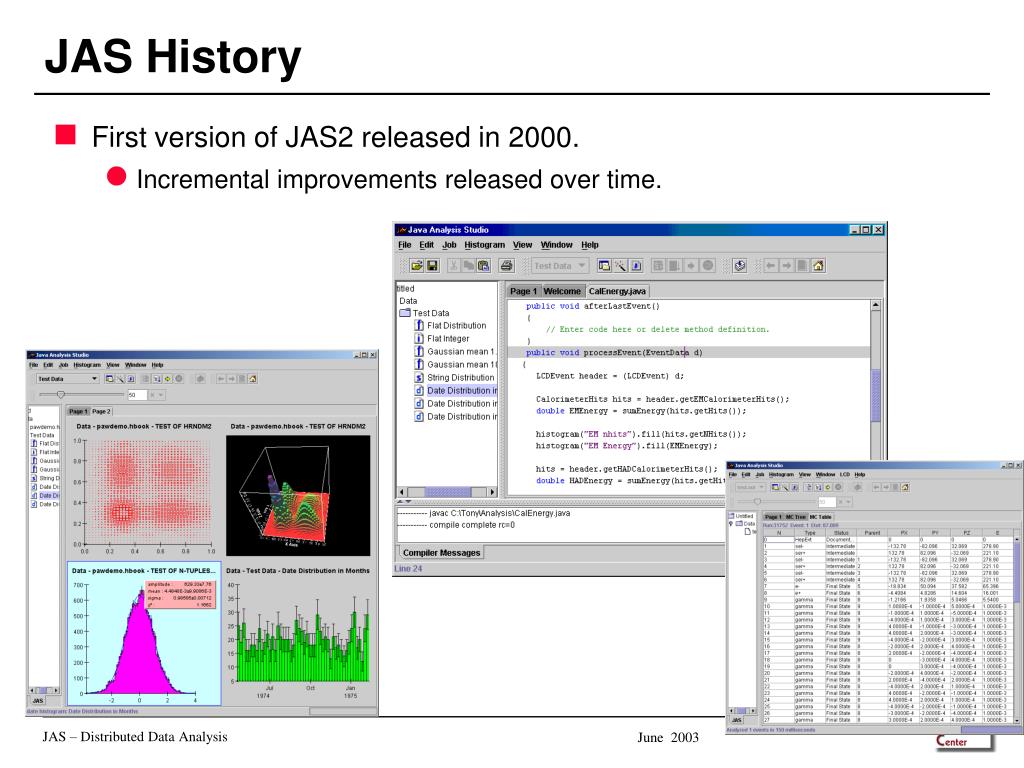Open Histogram menu in center window
This screenshot has width=1024, height=768.
(x=485, y=245)
